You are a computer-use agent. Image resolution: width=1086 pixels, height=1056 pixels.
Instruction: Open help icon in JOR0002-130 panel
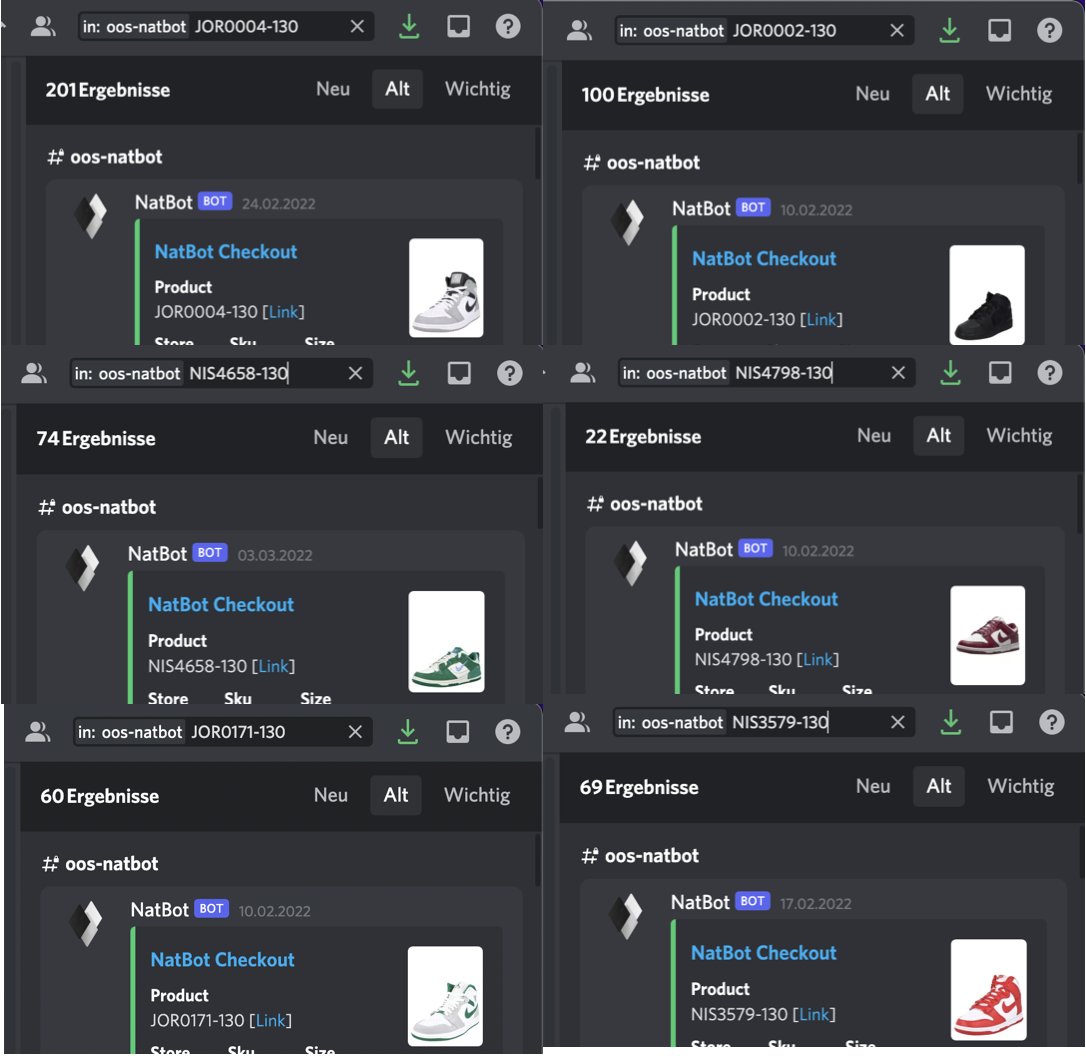(x=1049, y=30)
